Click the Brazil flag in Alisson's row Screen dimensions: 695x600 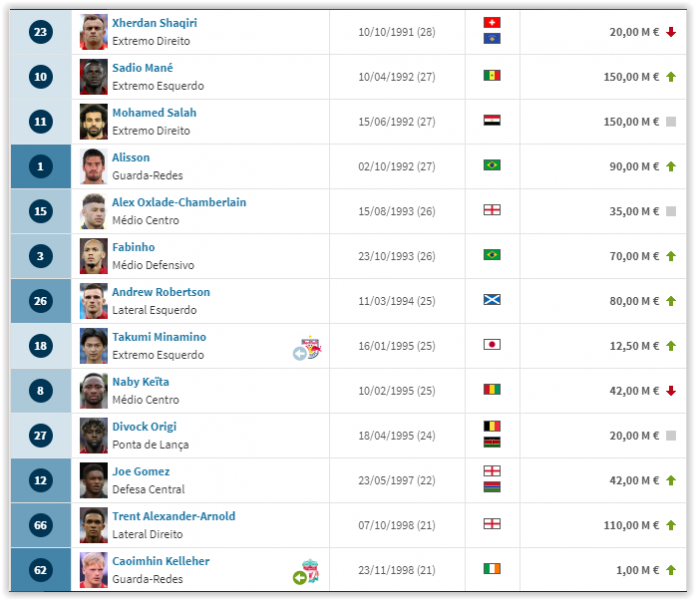click(x=492, y=166)
